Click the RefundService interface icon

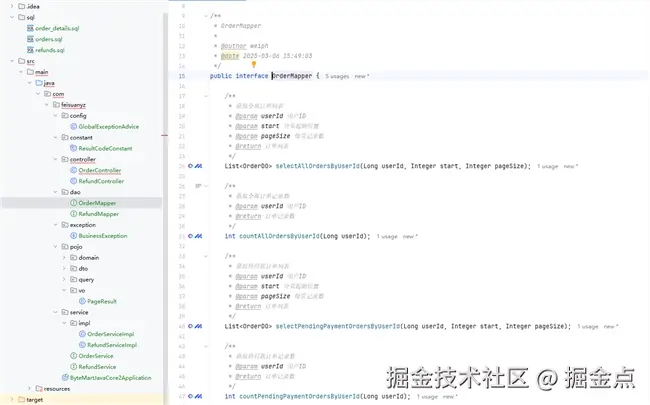point(73,366)
